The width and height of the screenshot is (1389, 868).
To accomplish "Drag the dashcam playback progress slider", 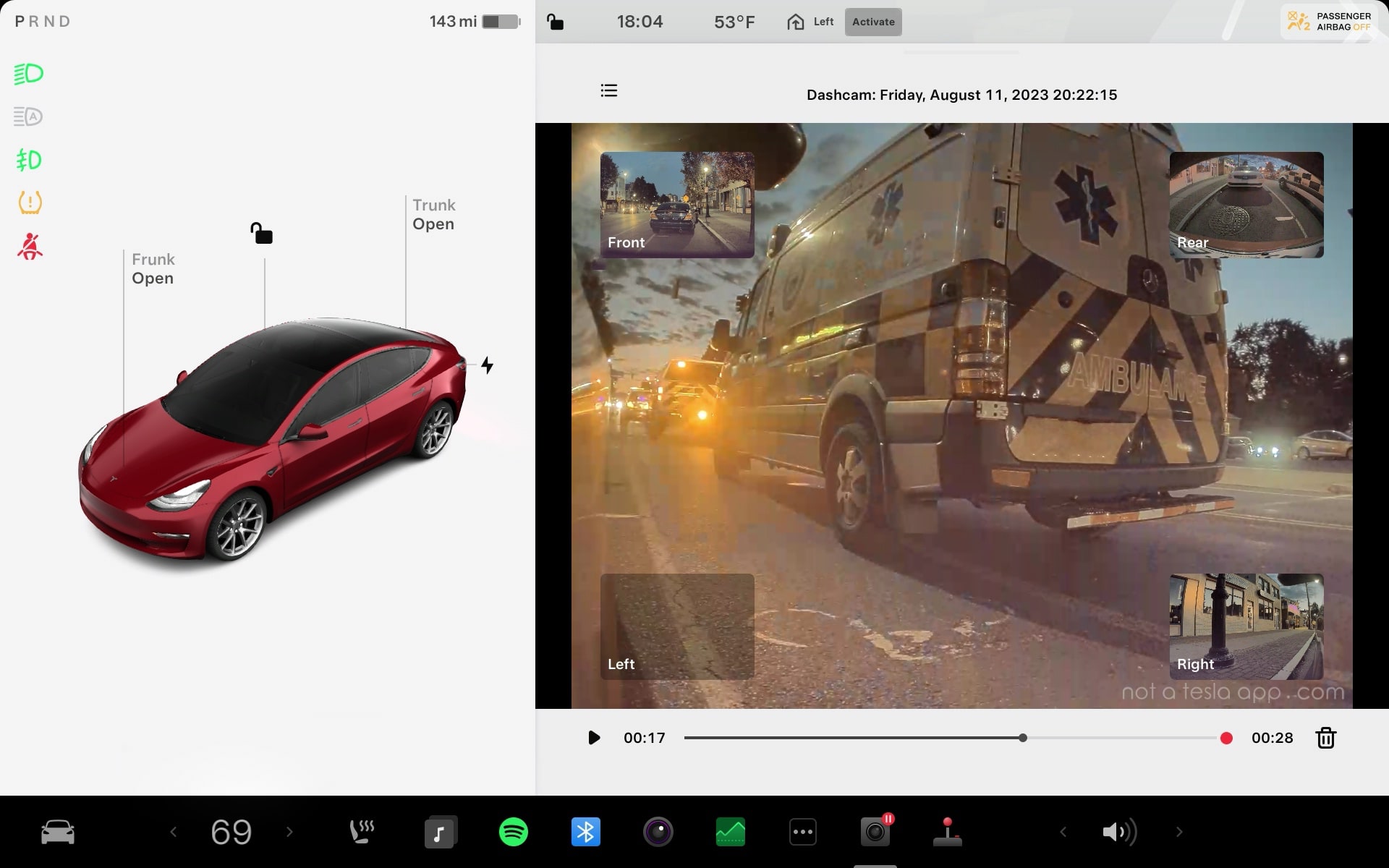I will (x=1022, y=738).
